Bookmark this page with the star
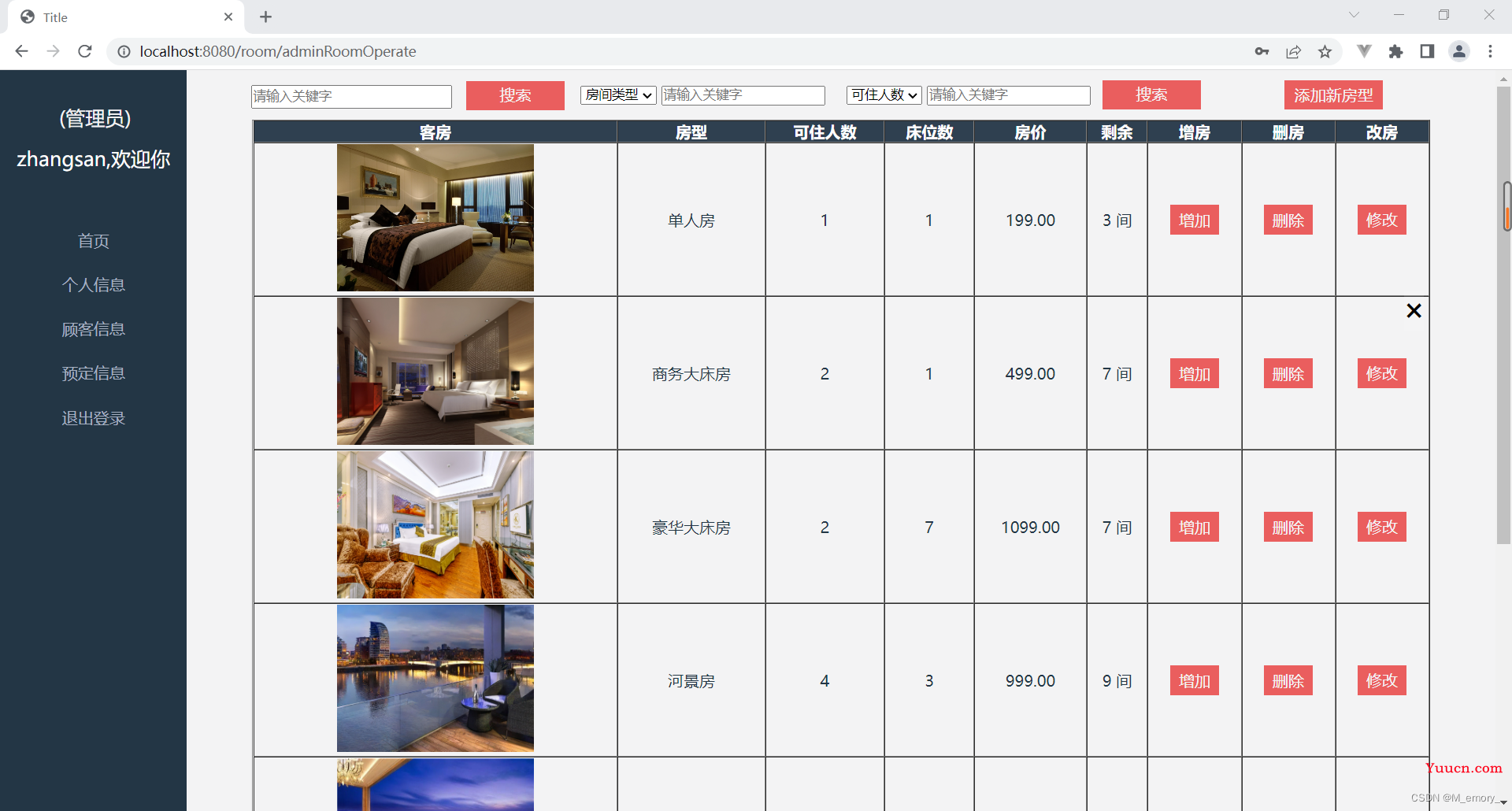Screen dimensions: 1512x811 pos(1325,51)
